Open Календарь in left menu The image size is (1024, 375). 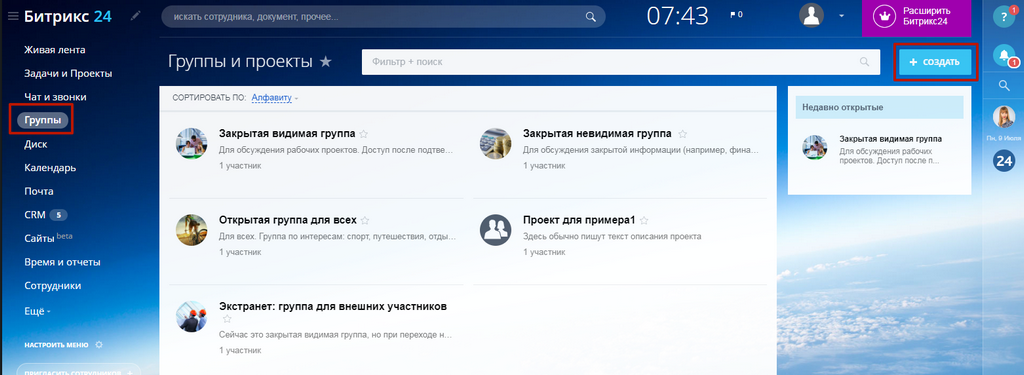(x=50, y=168)
